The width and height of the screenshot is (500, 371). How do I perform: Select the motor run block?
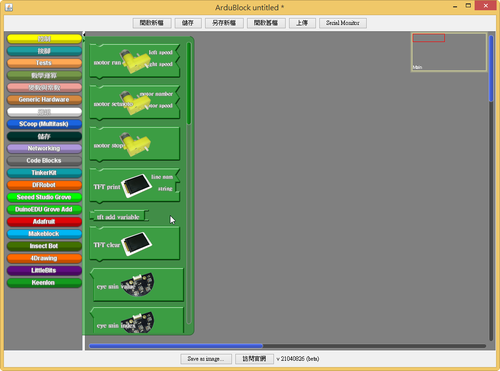135,62
